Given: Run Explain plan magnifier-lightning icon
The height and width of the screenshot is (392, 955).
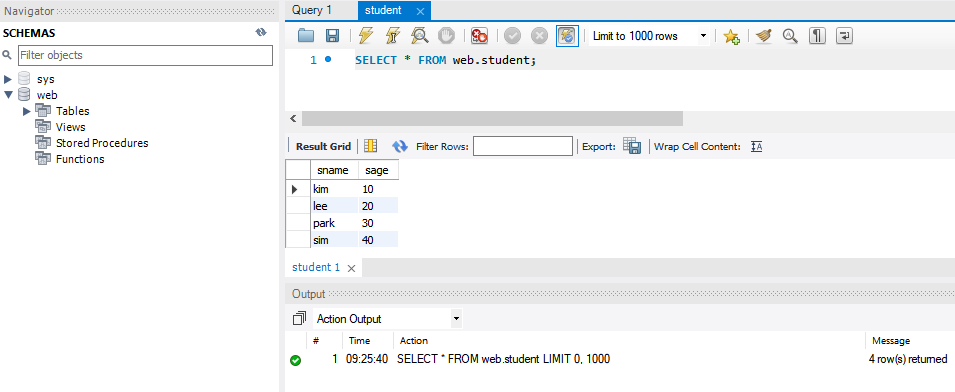Looking at the screenshot, I should click(420, 36).
